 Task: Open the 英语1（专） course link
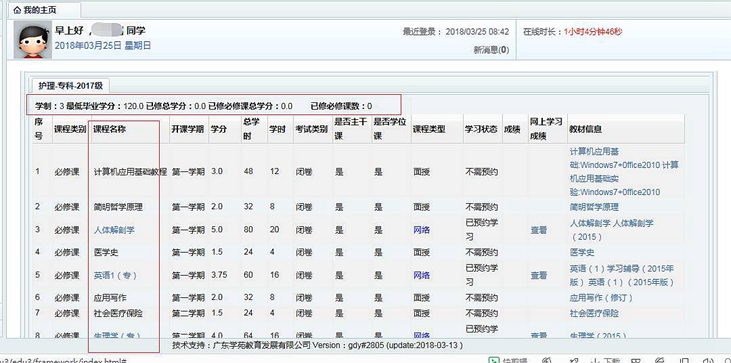click(x=115, y=275)
